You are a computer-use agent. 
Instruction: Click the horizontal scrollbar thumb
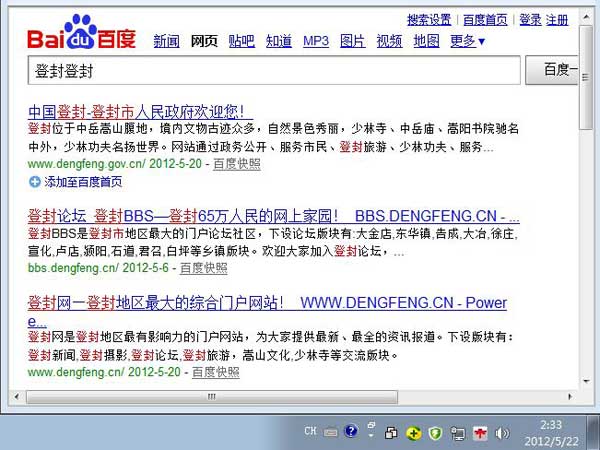click(212, 397)
